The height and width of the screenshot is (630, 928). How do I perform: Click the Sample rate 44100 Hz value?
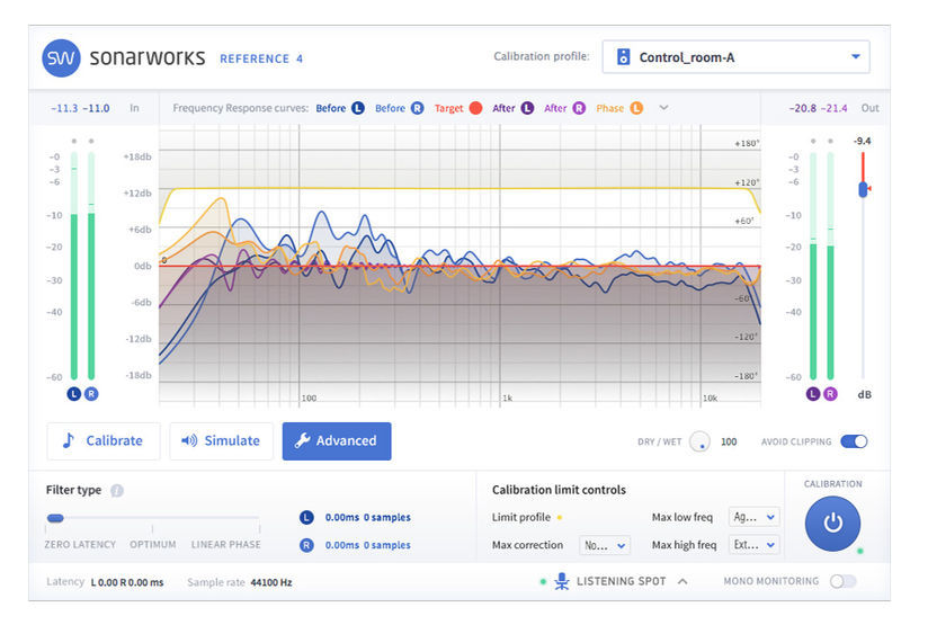[271, 583]
